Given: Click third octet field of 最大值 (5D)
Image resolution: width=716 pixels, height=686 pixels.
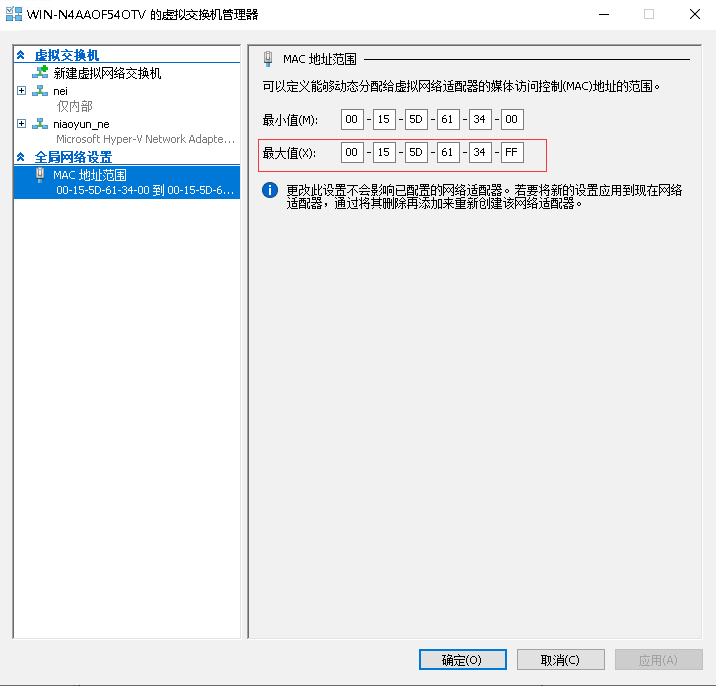Looking at the screenshot, I should pyautogui.click(x=416, y=153).
